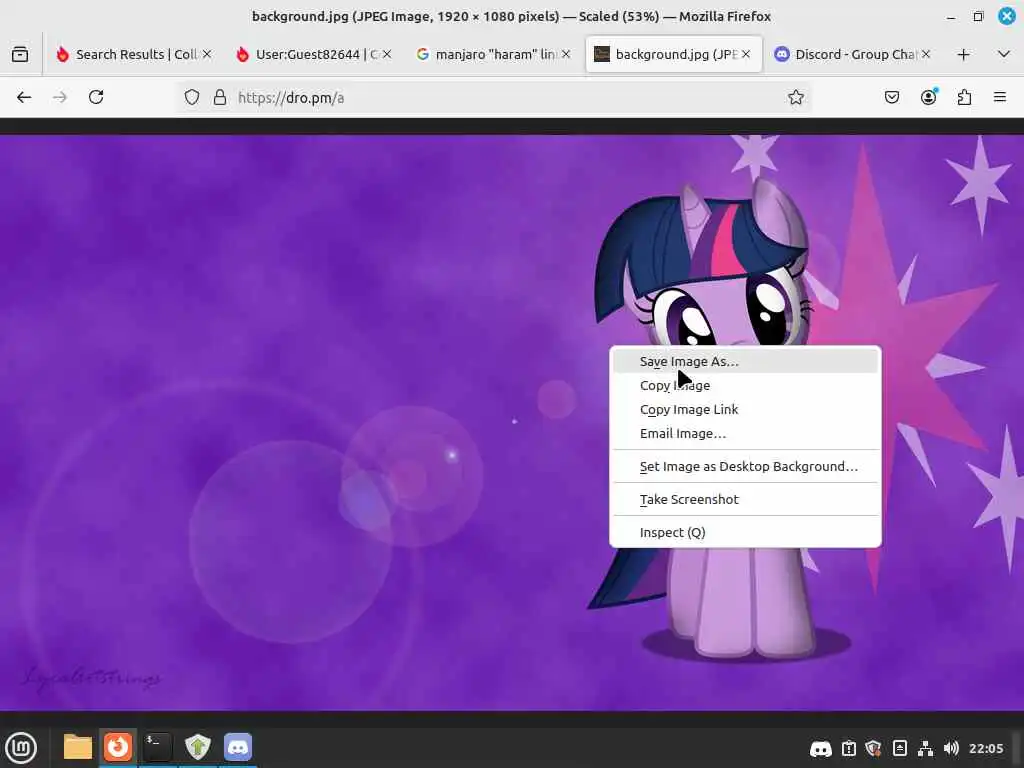The image size is (1024, 768).
Task: Reload the current page
Action: point(96,97)
